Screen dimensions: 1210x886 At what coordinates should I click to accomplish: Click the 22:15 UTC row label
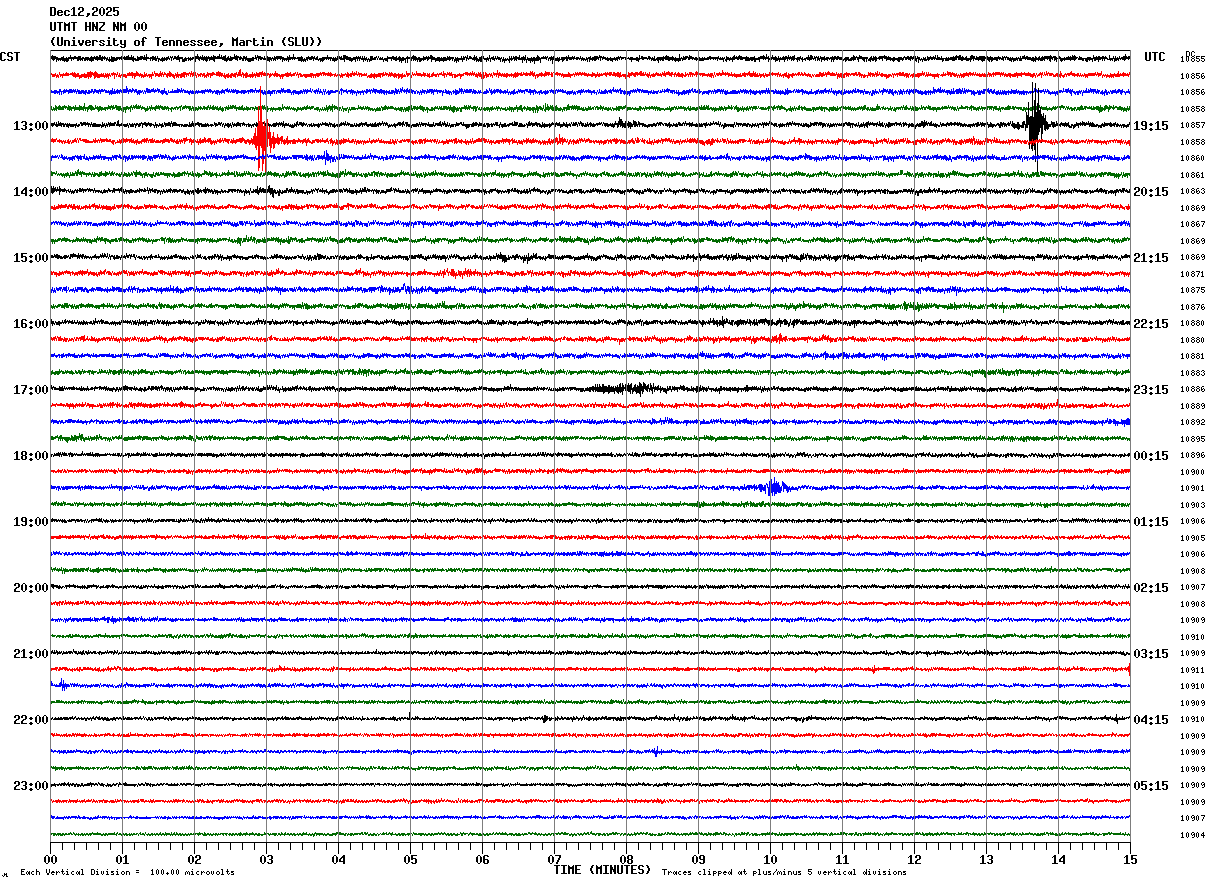click(x=1151, y=324)
